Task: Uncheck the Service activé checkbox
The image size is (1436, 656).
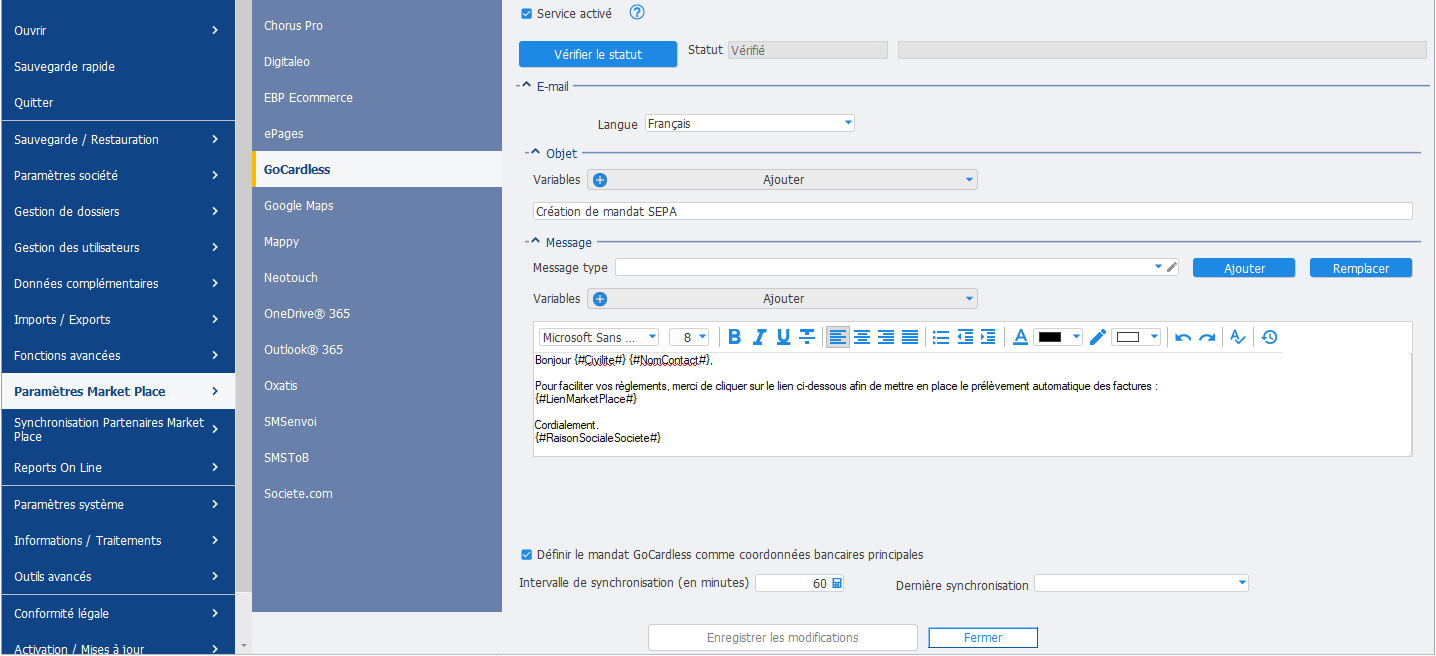Action: pos(527,14)
